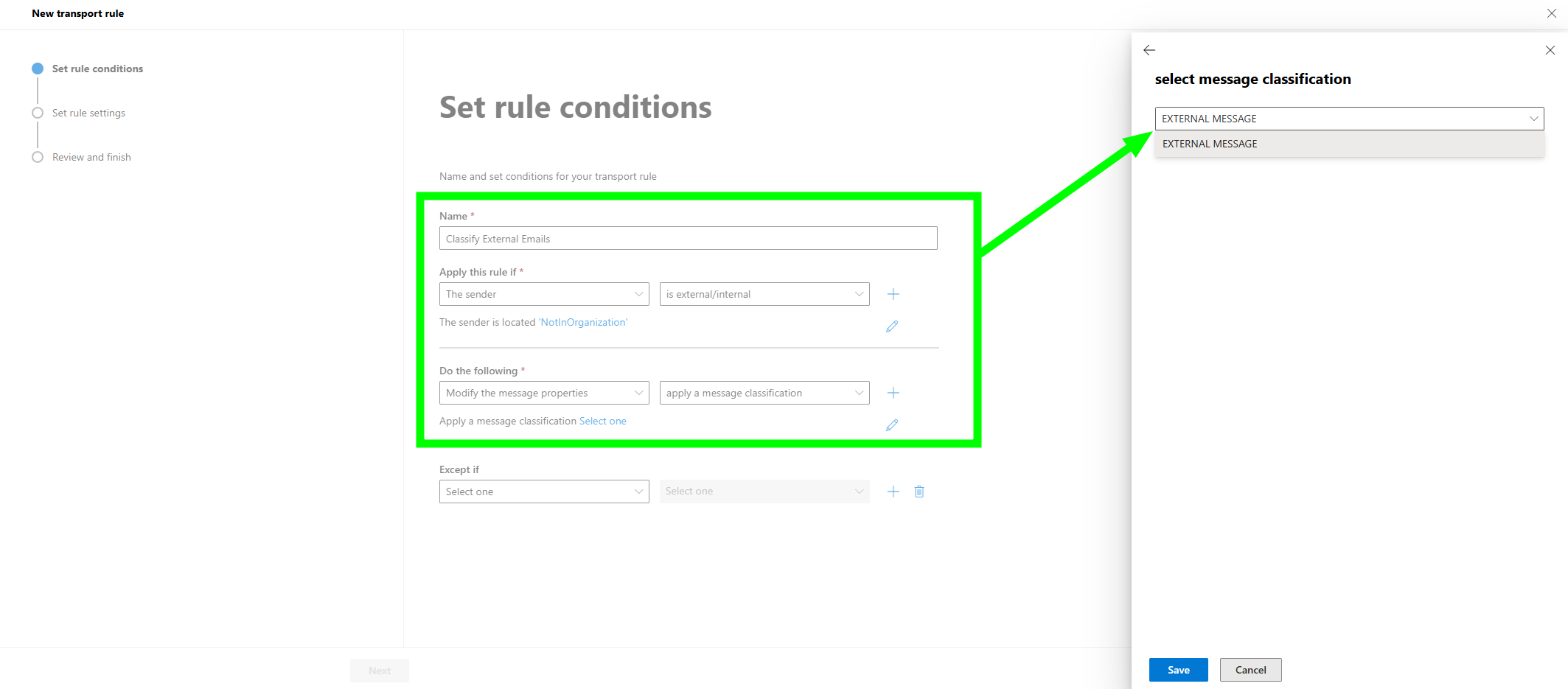
Task: Jump to Review and finish step
Action: coord(91,157)
